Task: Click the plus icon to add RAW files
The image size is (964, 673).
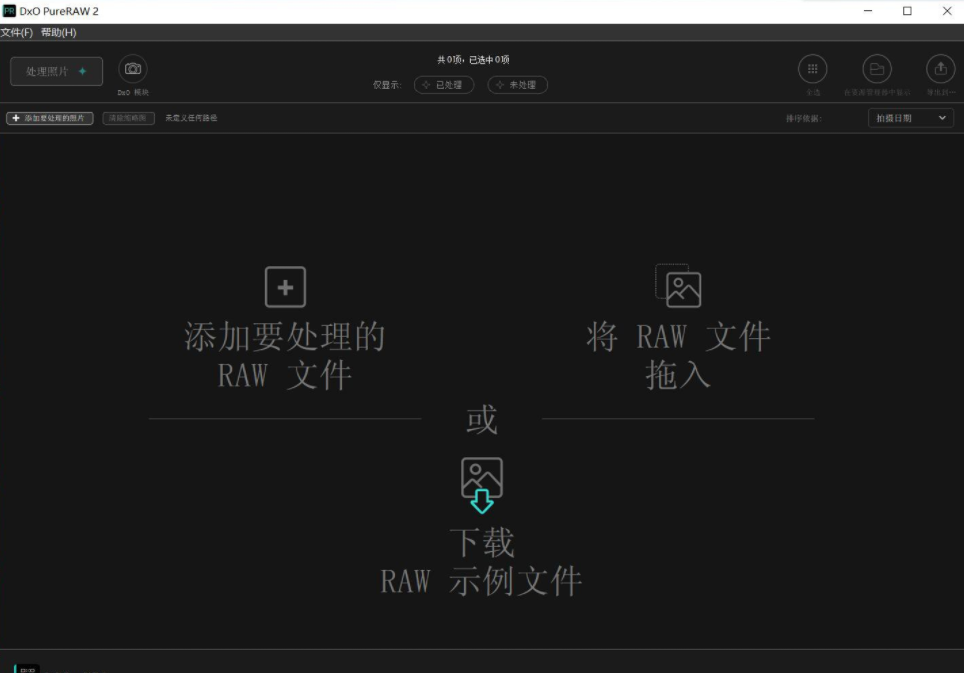Action: click(285, 287)
